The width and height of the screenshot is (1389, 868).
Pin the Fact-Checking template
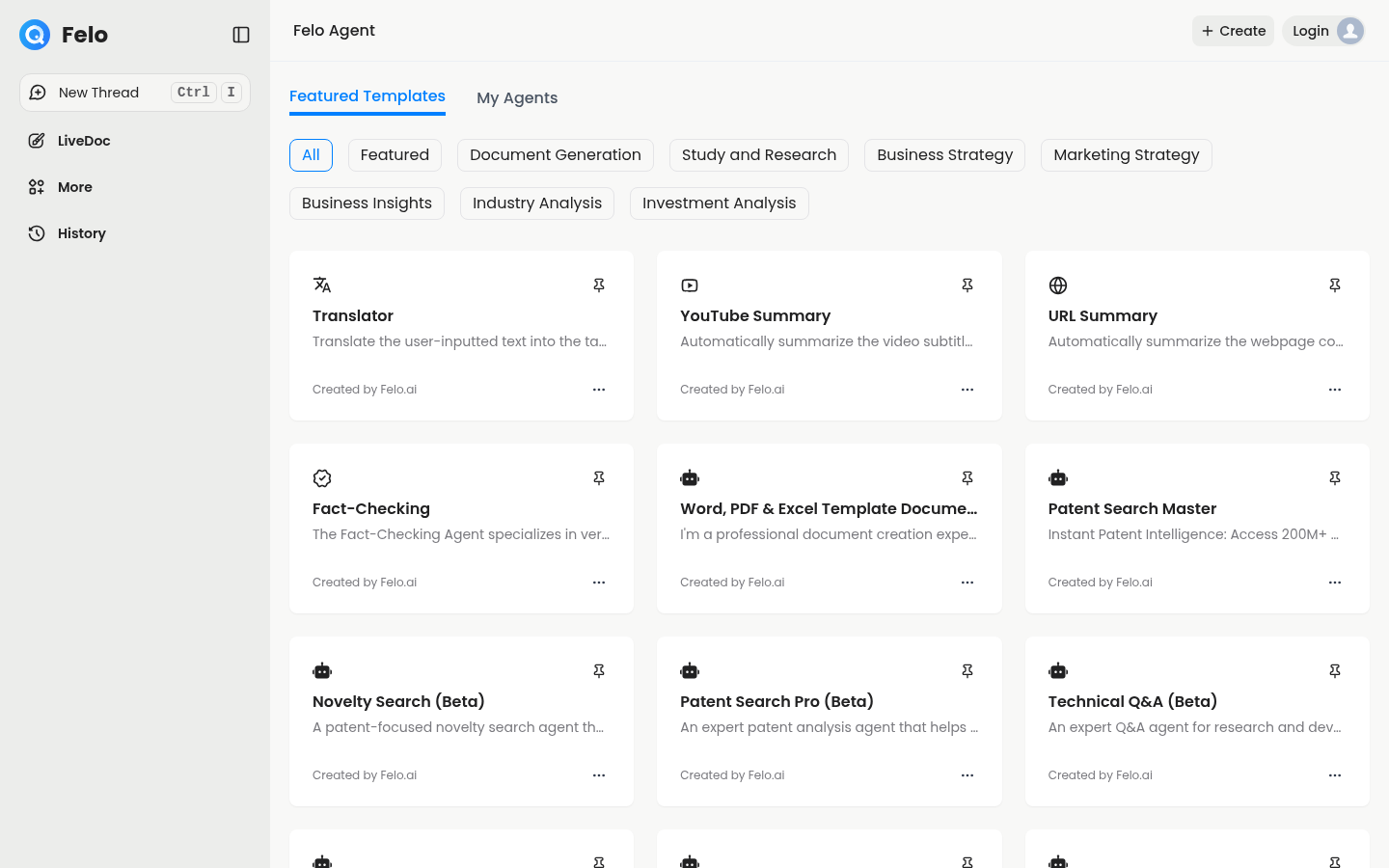599,478
